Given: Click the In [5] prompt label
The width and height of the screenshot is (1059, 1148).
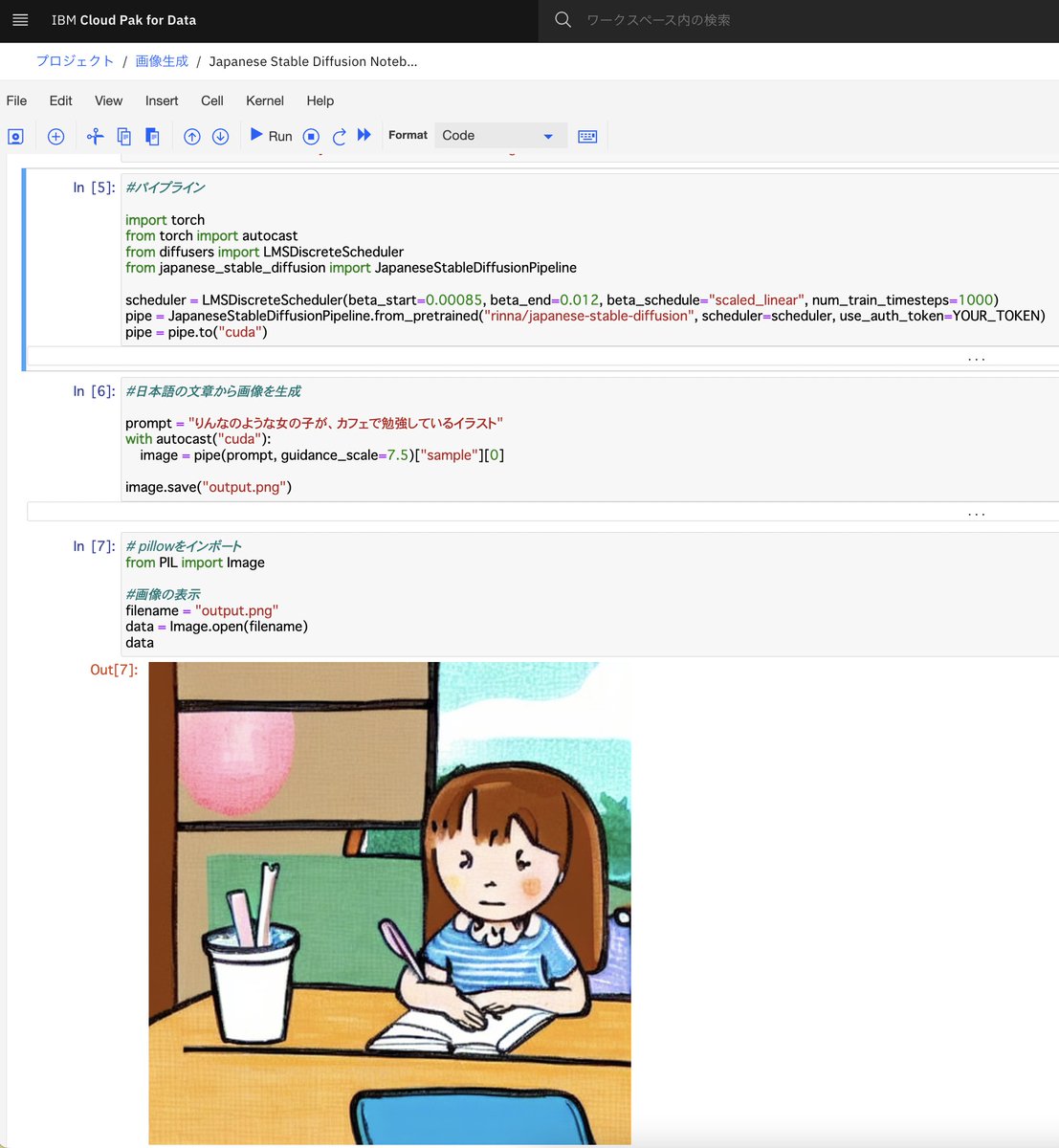Looking at the screenshot, I should click(94, 188).
